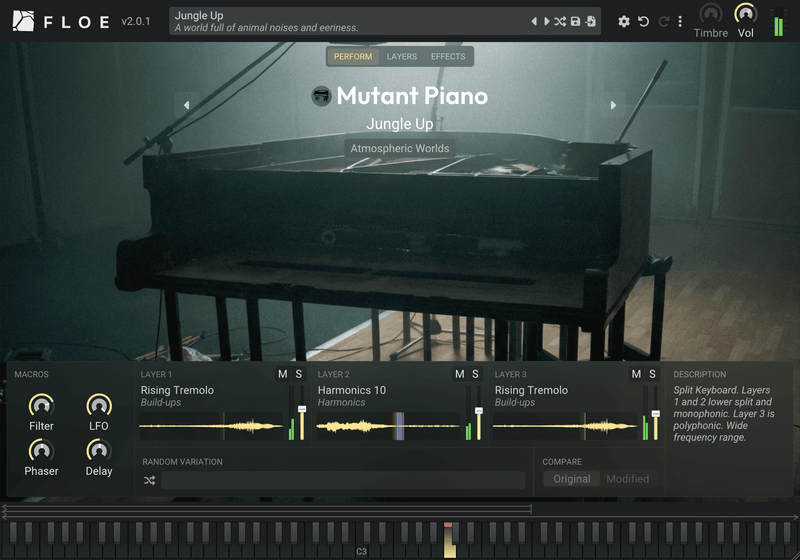The width and height of the screenshot is (800, 560).
Task: Open the three-dot more options menu
Action: pyautogui.click(x=680, y=21)
